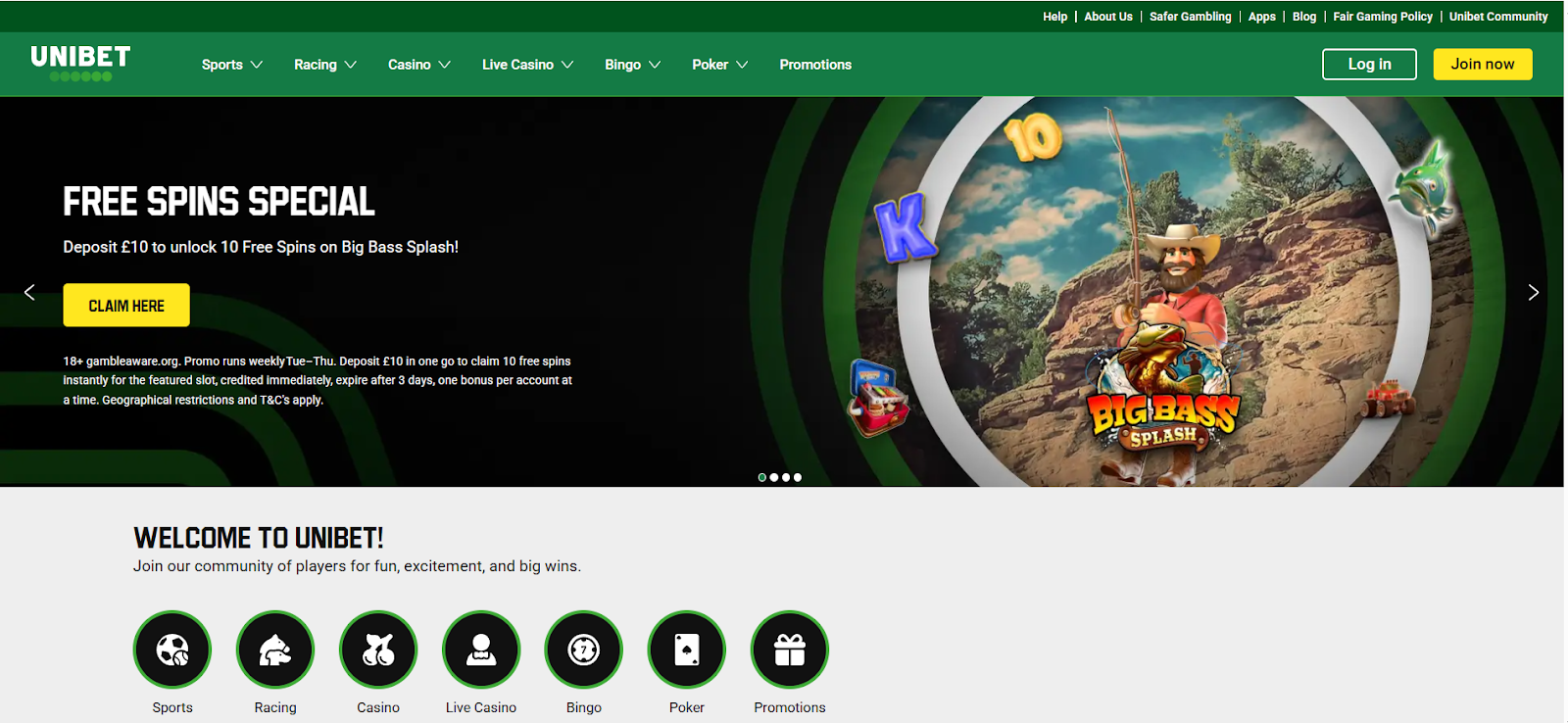Open Promotions in the navigation bar
Viewport: 1568px width, 723px height.
[x=815, y=65]
